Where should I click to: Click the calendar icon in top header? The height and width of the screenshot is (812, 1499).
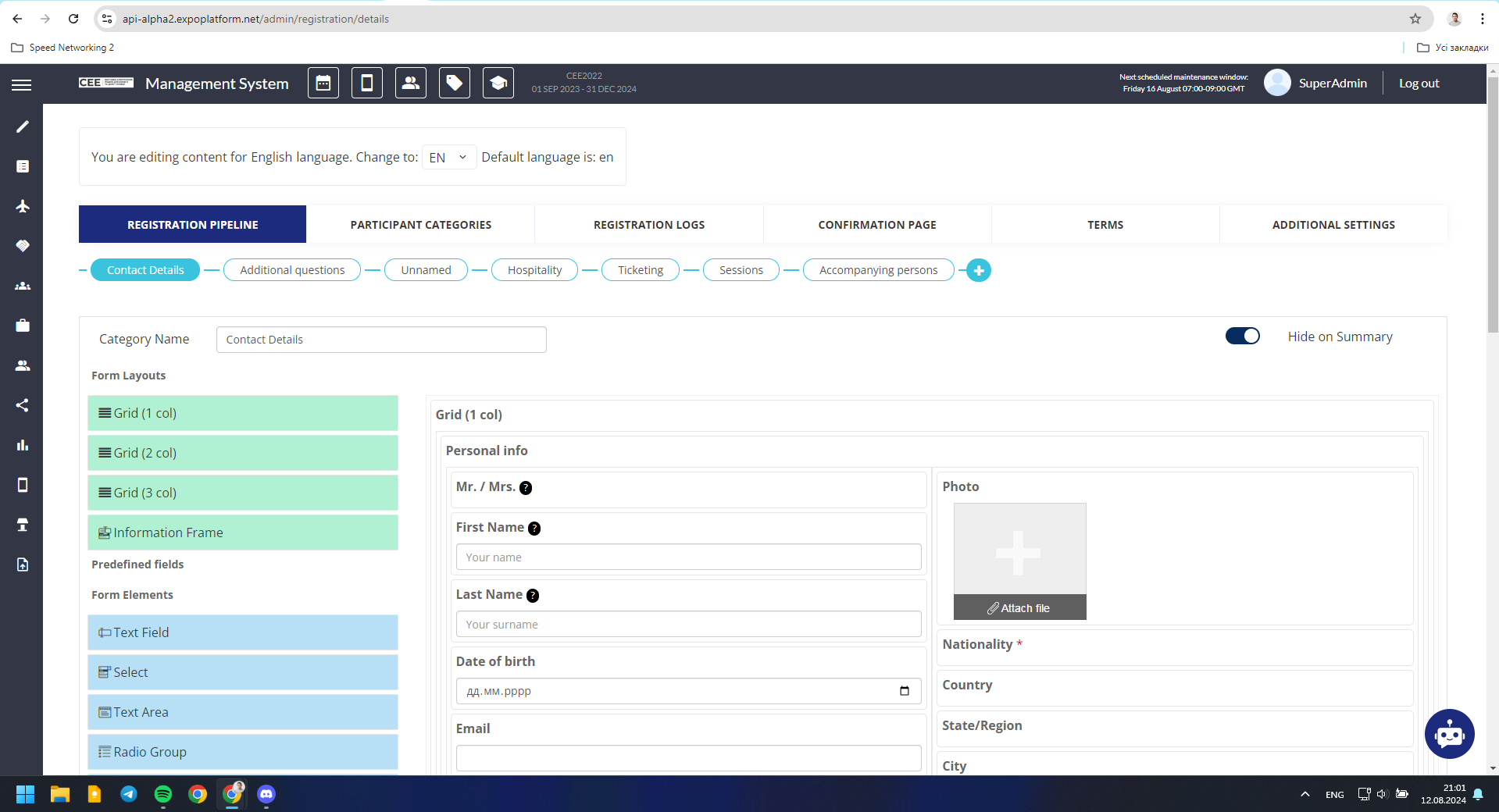(323, 84)
